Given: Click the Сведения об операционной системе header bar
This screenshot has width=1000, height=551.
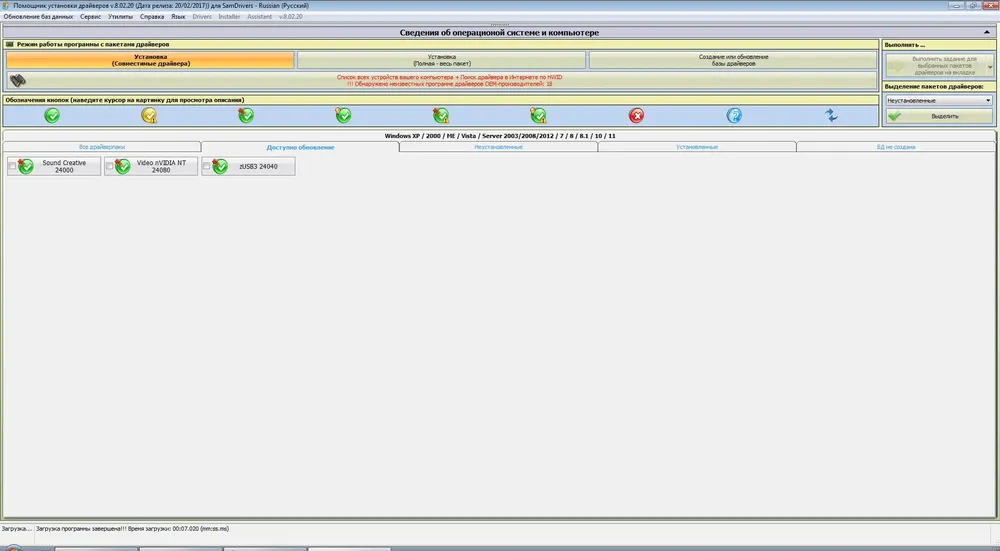Looking at the screenshot, I should click(499, 33).
